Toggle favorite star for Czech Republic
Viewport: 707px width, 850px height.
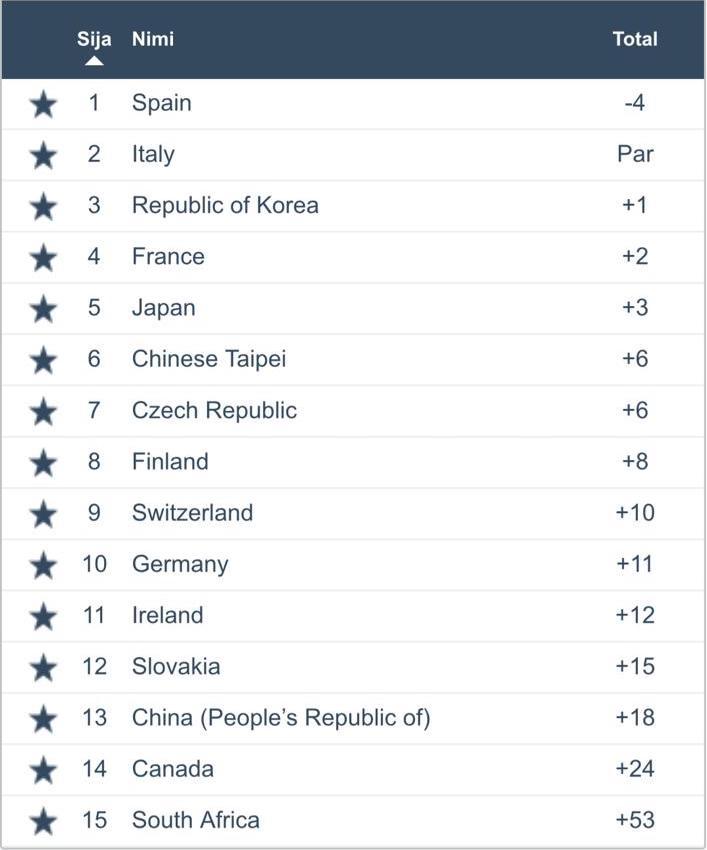pos(43,411)
